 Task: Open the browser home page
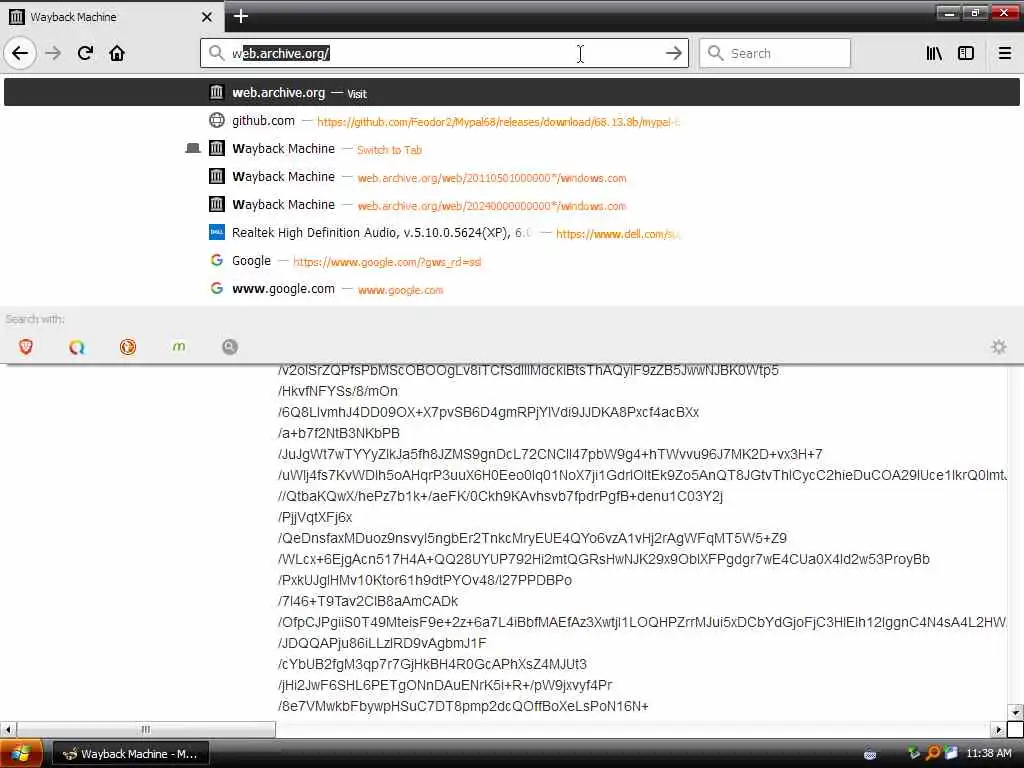[x=117, y=53]
